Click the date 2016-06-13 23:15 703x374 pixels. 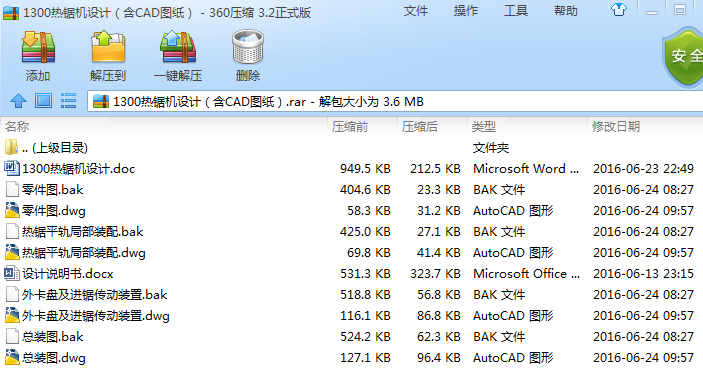(x=643, y=274)
